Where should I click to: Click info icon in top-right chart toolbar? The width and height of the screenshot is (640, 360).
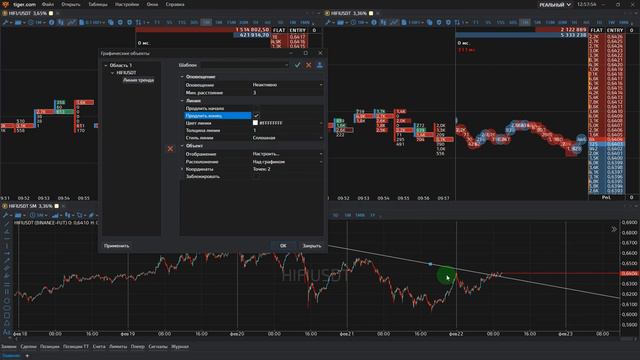(x=373, y=22)
